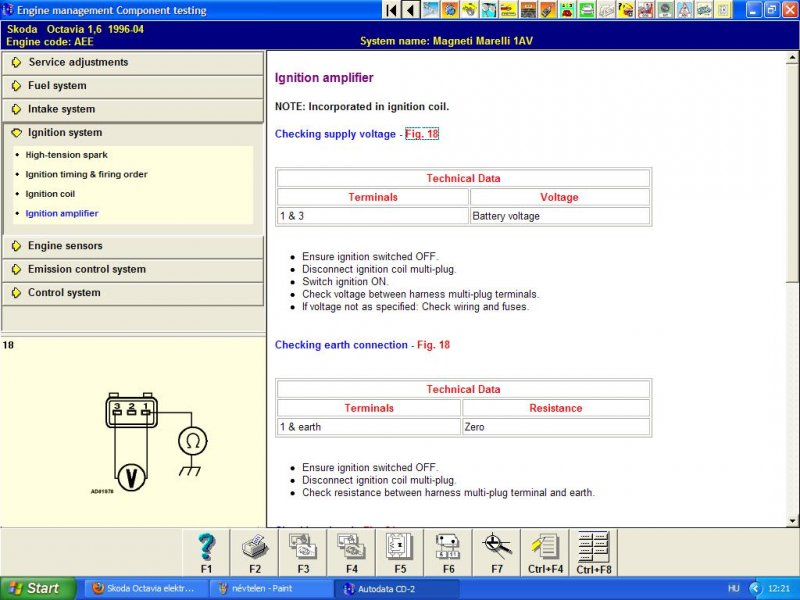The image size is (800, 600).
Task: Switch to Autodata CD-2 taskbar item
Action: tap(396, 588)
